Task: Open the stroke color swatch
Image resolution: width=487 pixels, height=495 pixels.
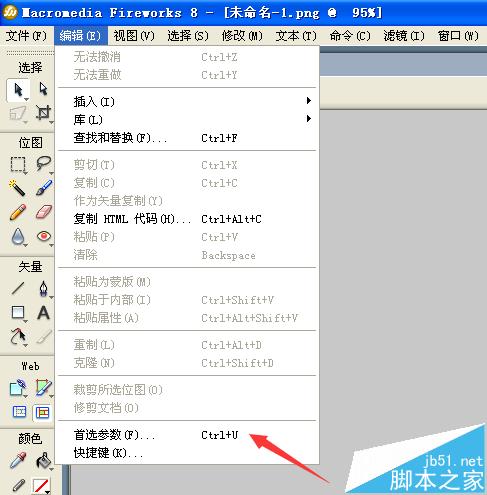Action: pos(41,486)
